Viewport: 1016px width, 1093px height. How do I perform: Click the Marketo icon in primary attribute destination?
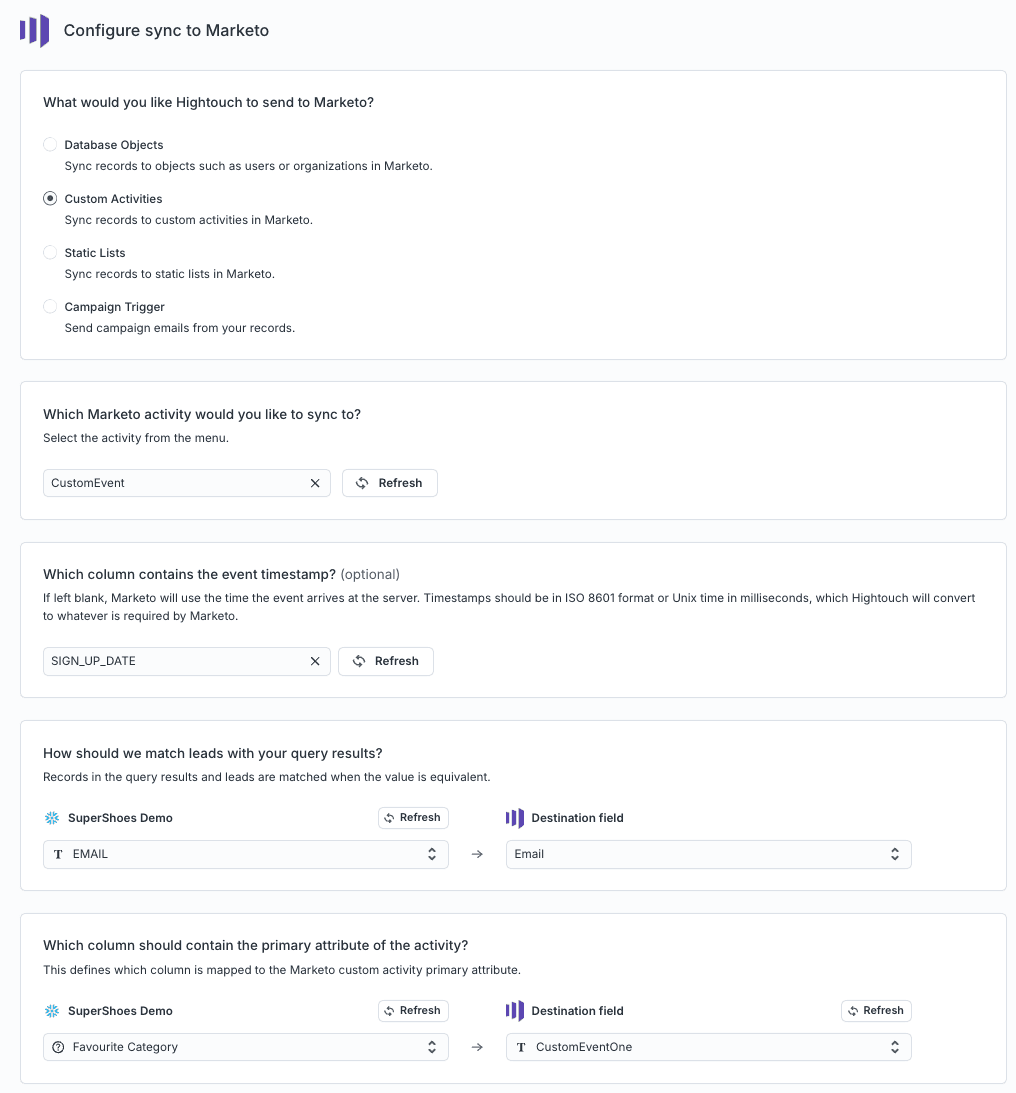pyautogui.click(x=515, y=1011)
